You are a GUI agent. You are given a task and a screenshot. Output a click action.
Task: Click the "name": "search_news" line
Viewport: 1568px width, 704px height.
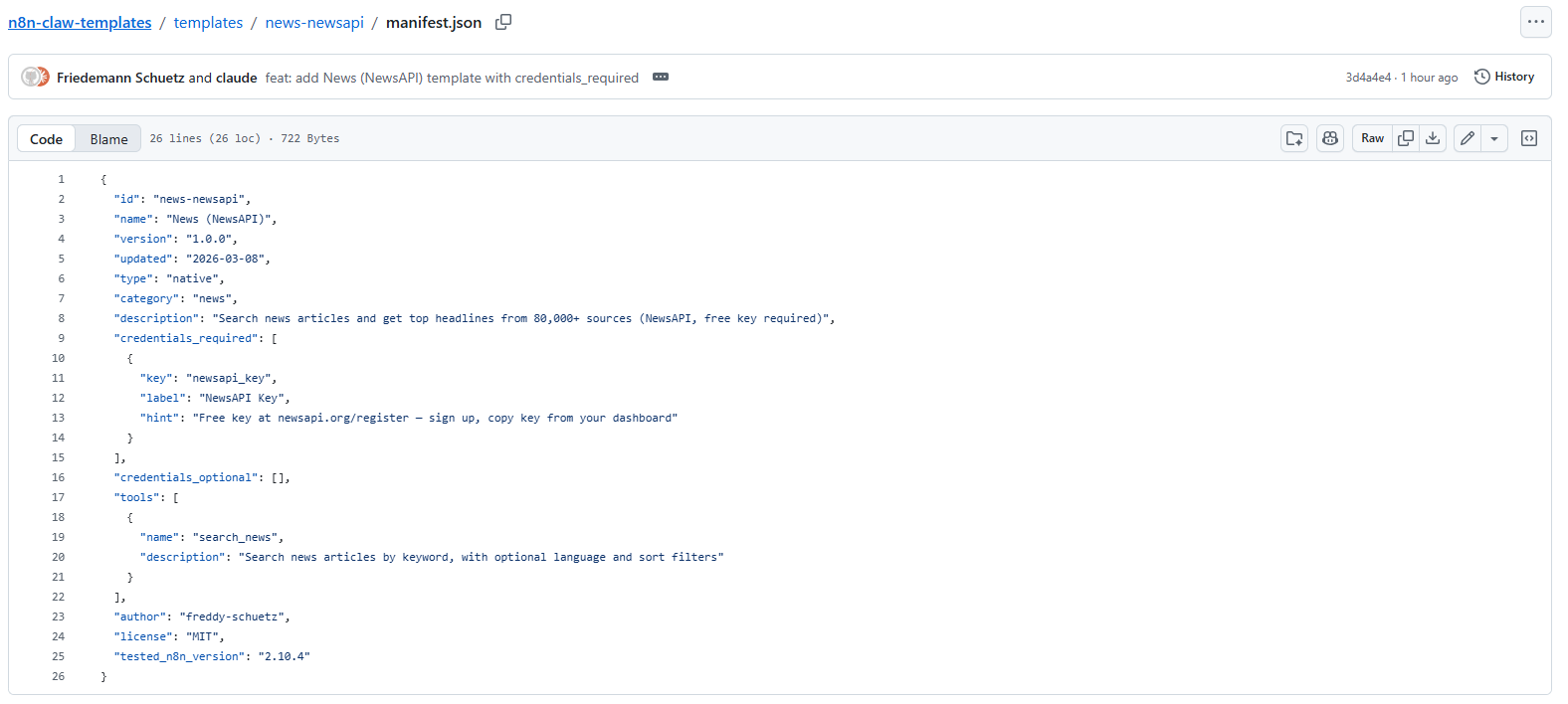click(212, 537)
